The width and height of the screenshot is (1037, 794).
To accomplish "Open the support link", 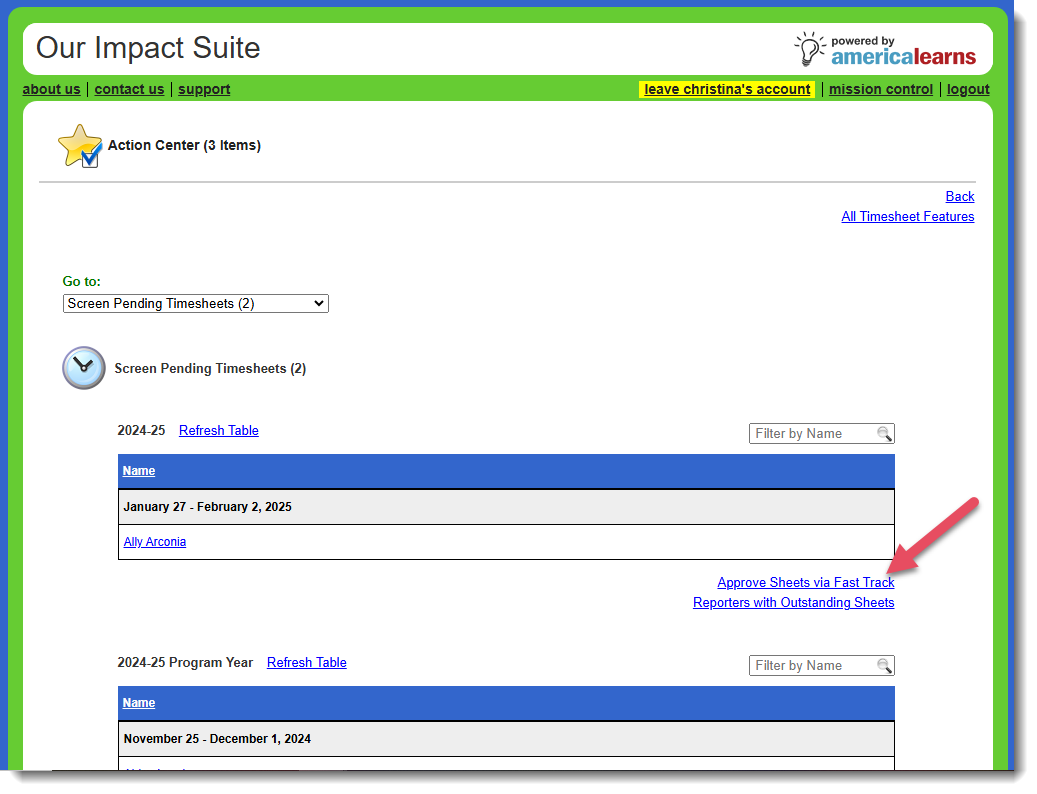I will point(204,89).
